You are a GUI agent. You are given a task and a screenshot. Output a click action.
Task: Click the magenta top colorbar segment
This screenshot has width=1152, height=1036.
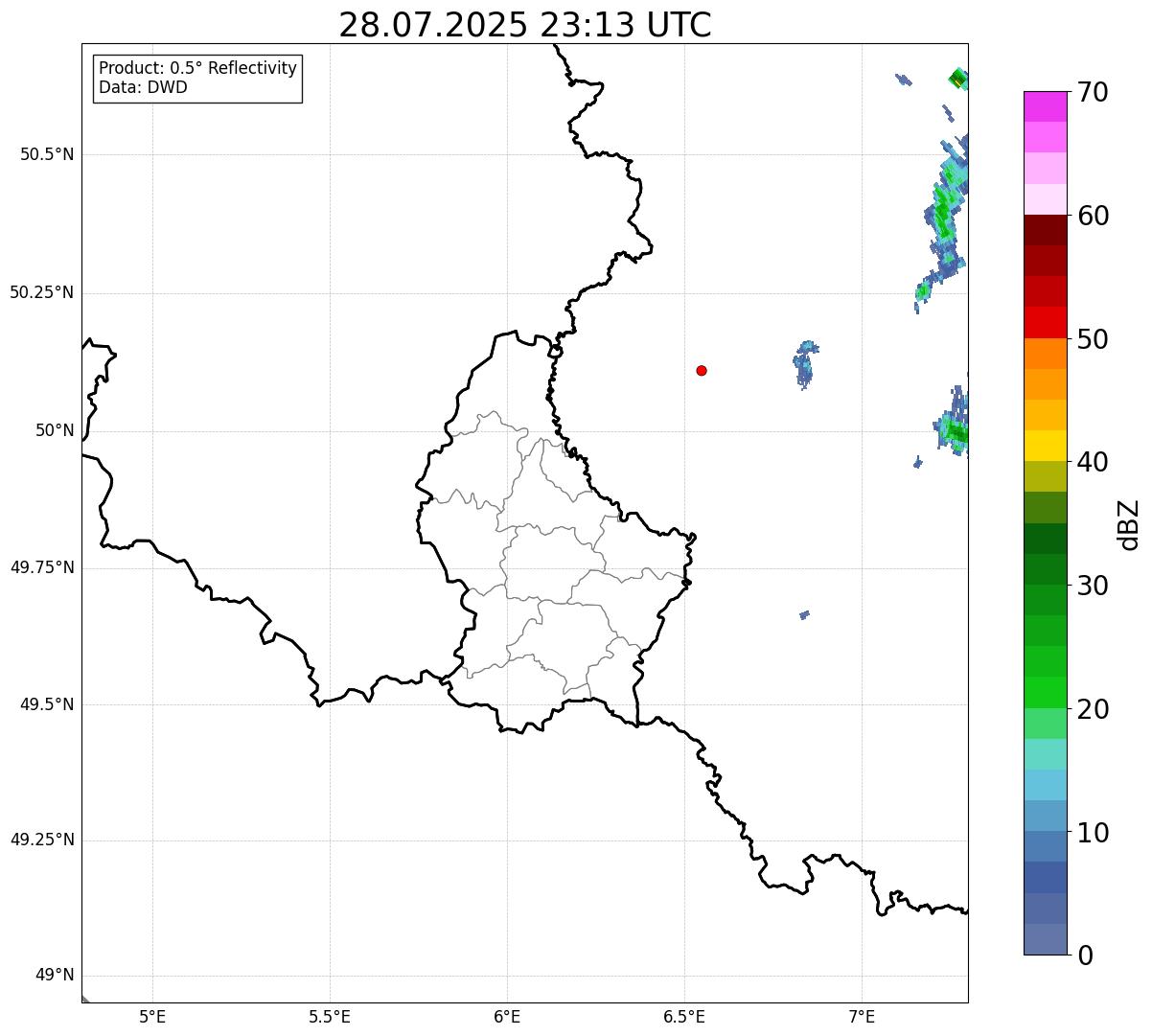point(1045,106)
